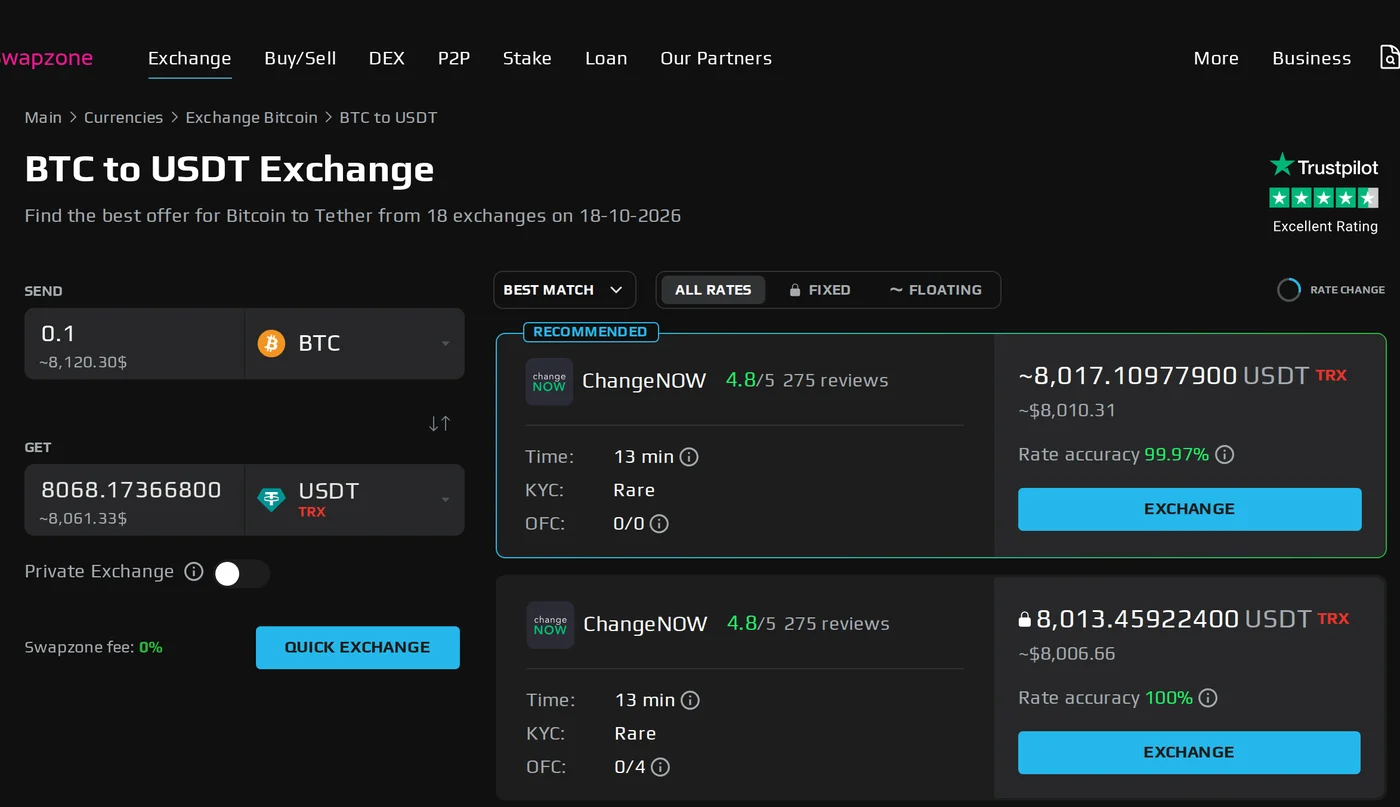Screen dimensions: 1400x807
Task: Toggle the Private Exchange switch
Action: click(x=242, y=573)
